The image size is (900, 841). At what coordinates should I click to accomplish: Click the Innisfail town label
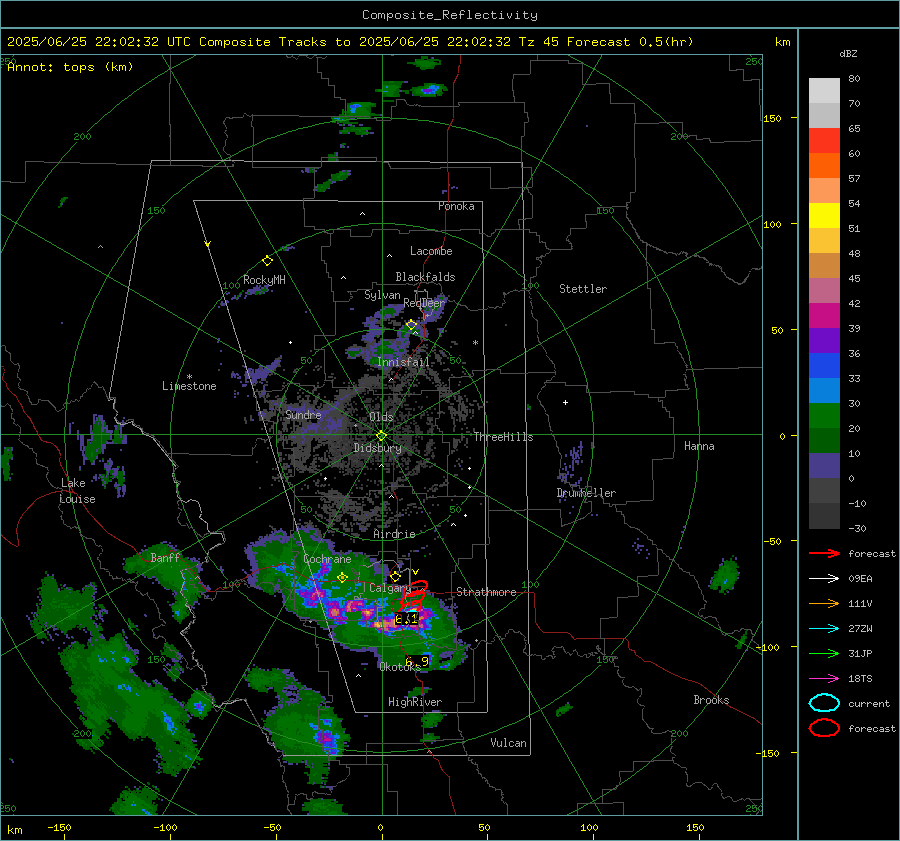click(404, 362)
